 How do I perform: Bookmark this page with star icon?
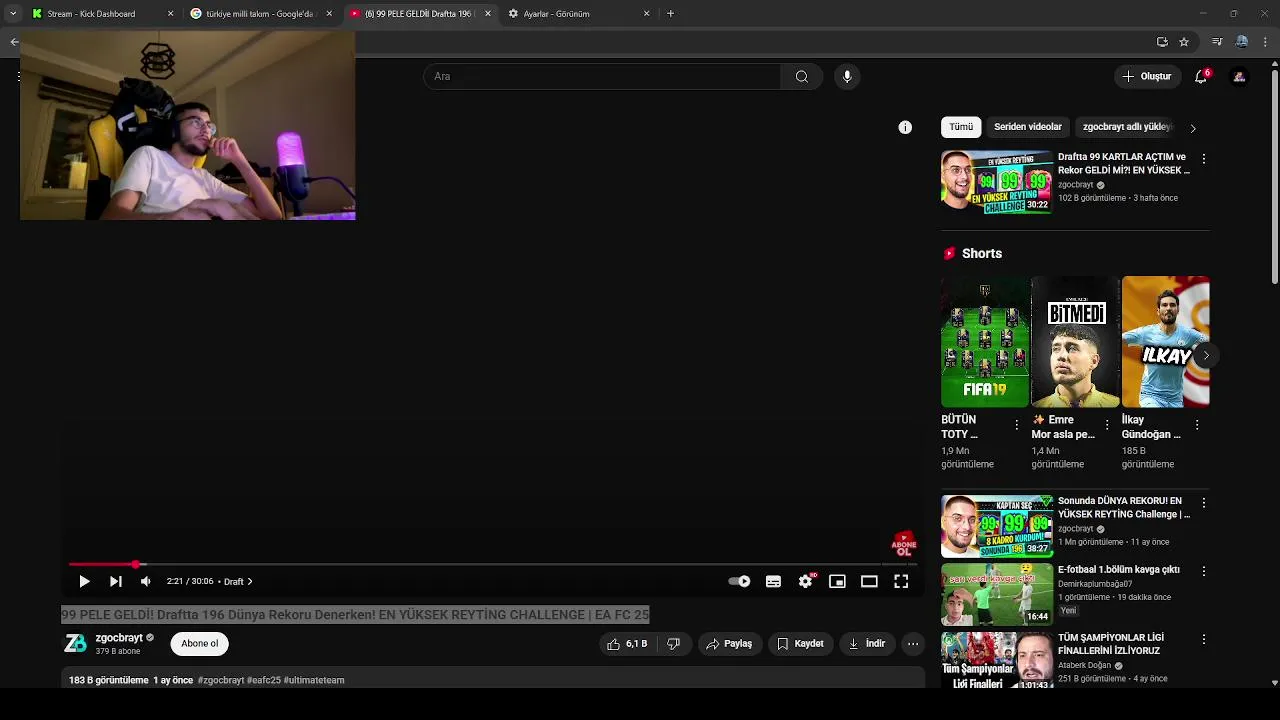1184,42
